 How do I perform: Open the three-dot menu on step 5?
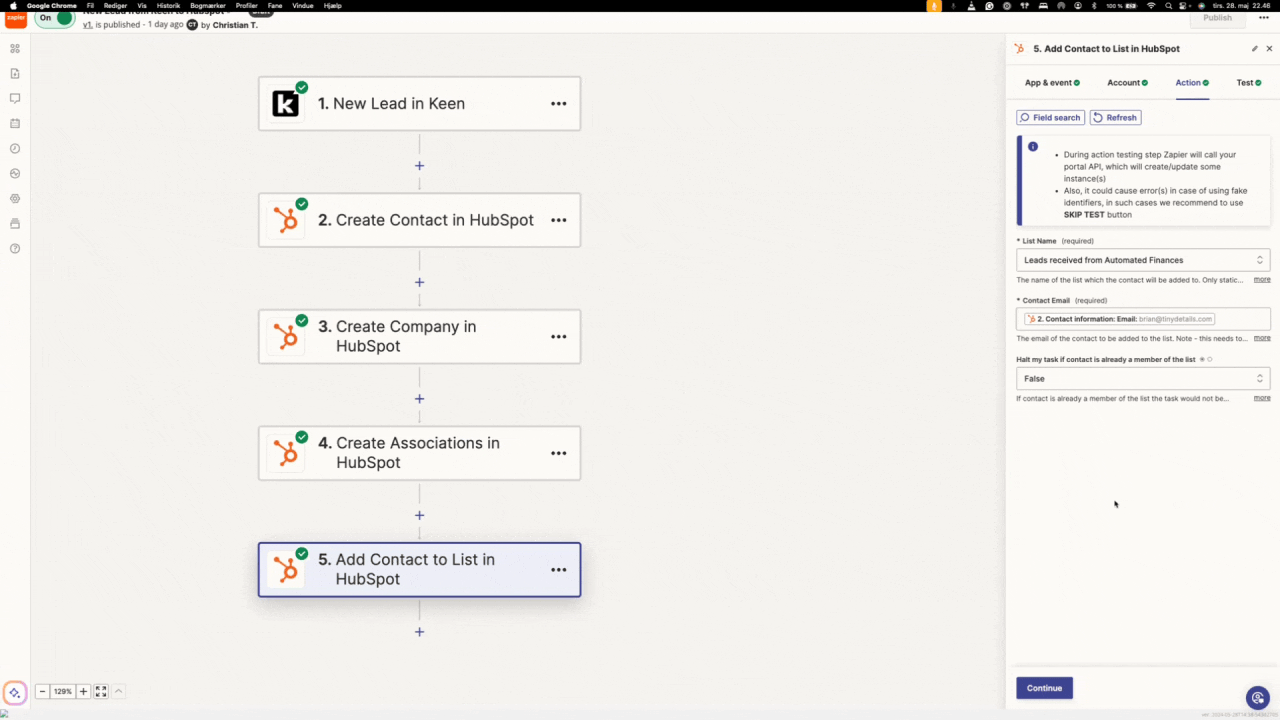[559, 569]
